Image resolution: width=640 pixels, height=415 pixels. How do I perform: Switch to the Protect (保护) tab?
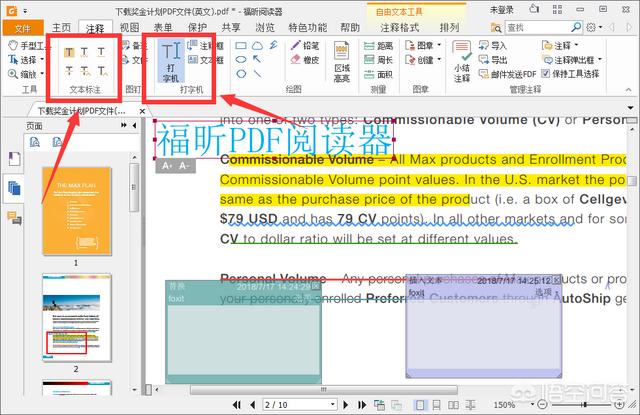197,28
